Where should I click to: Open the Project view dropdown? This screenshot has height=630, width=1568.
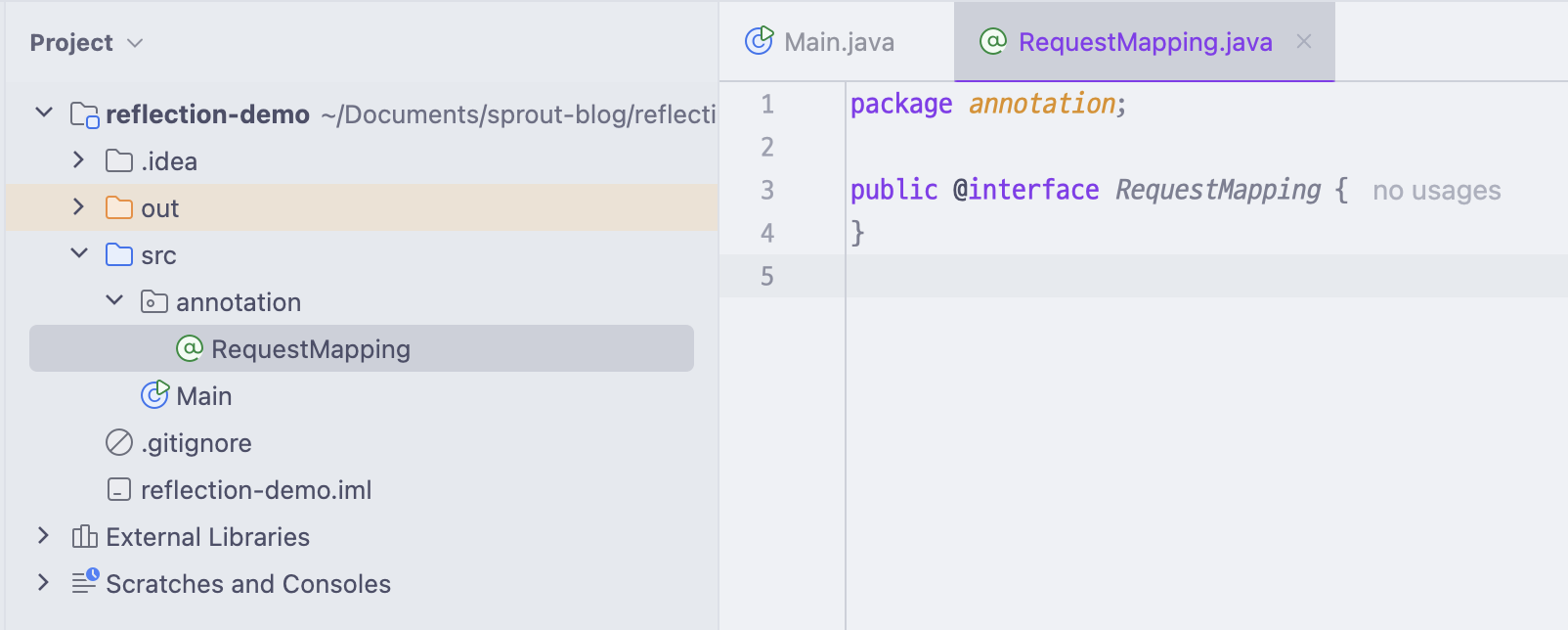[135, 43]
